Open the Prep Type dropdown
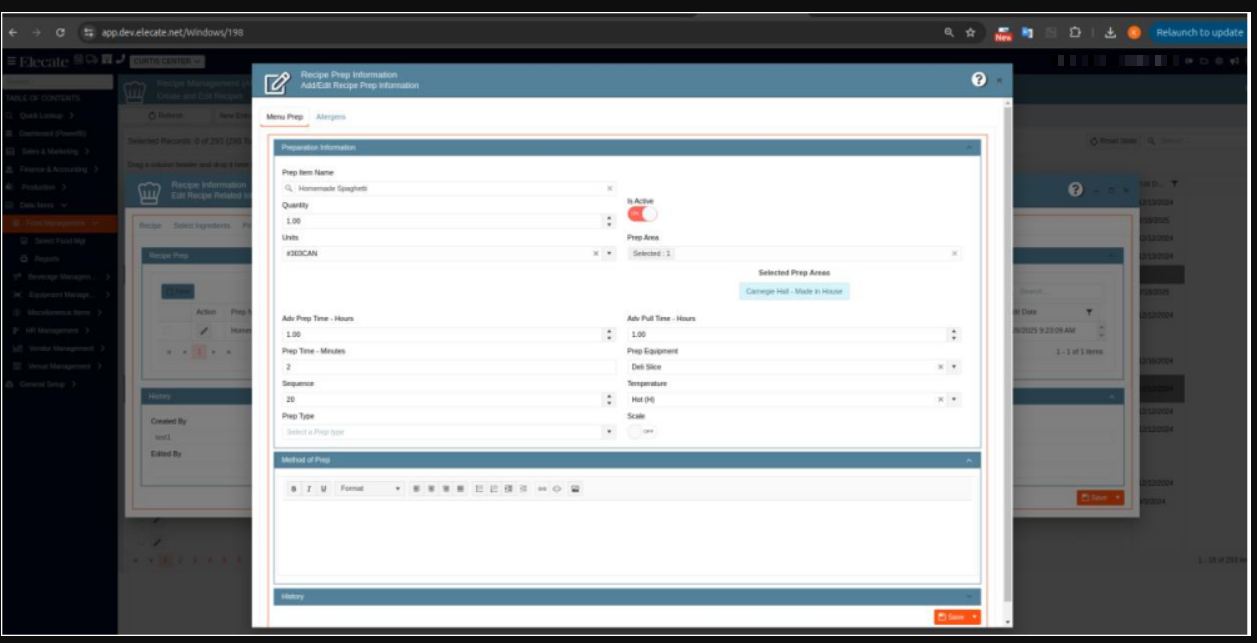1257x643 pixels. point(609,432)
